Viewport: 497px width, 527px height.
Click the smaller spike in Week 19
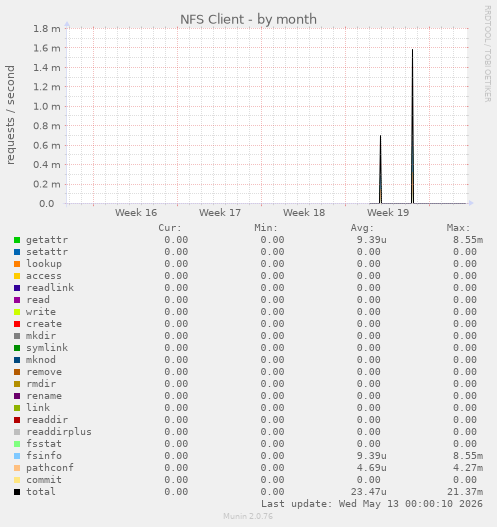[x=380, y=169]
